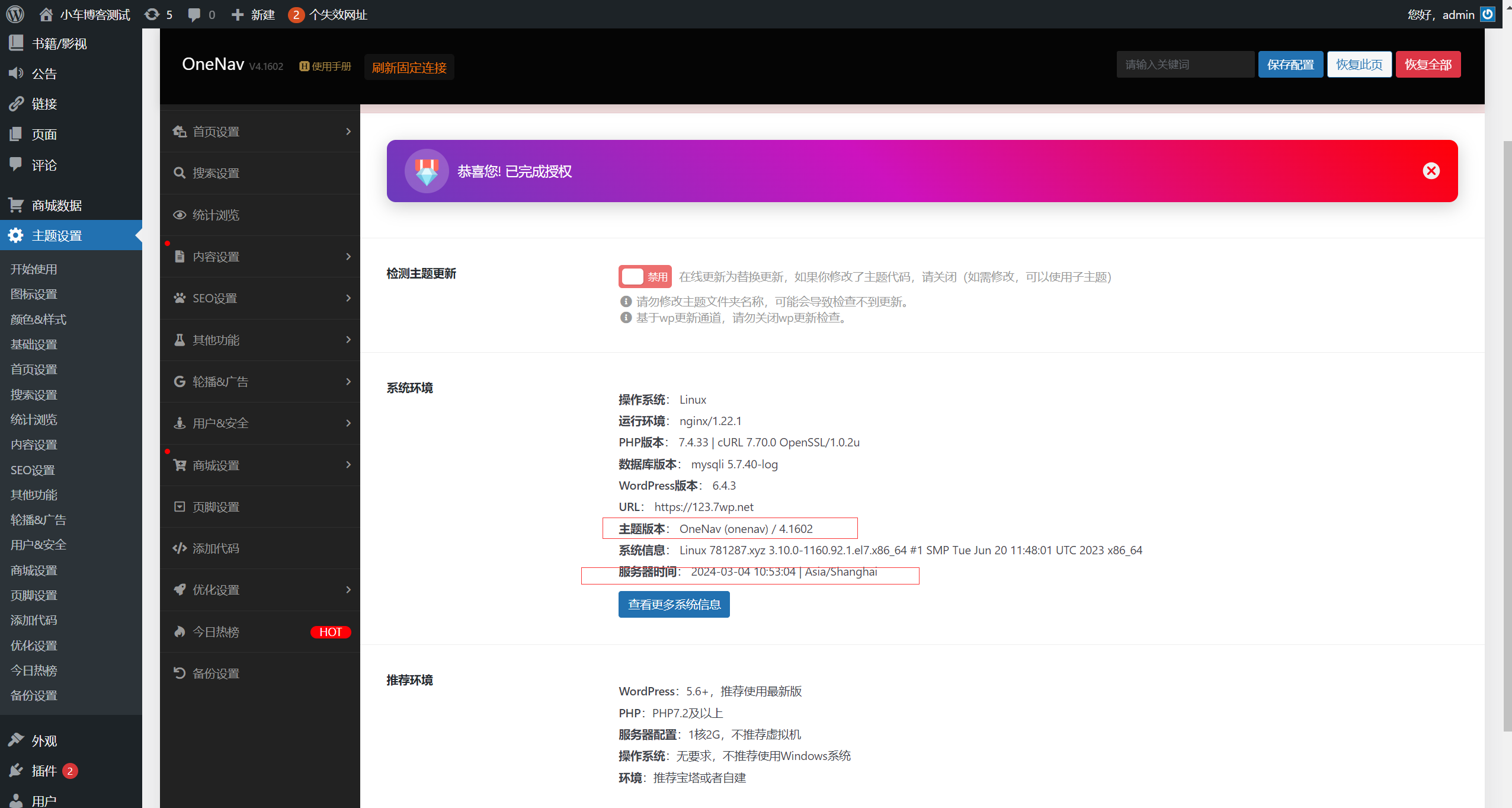The width and height of the screenshot is (1512, 808).
Task: Click the 新建 plus icon
Action: [x=238, y=14]
